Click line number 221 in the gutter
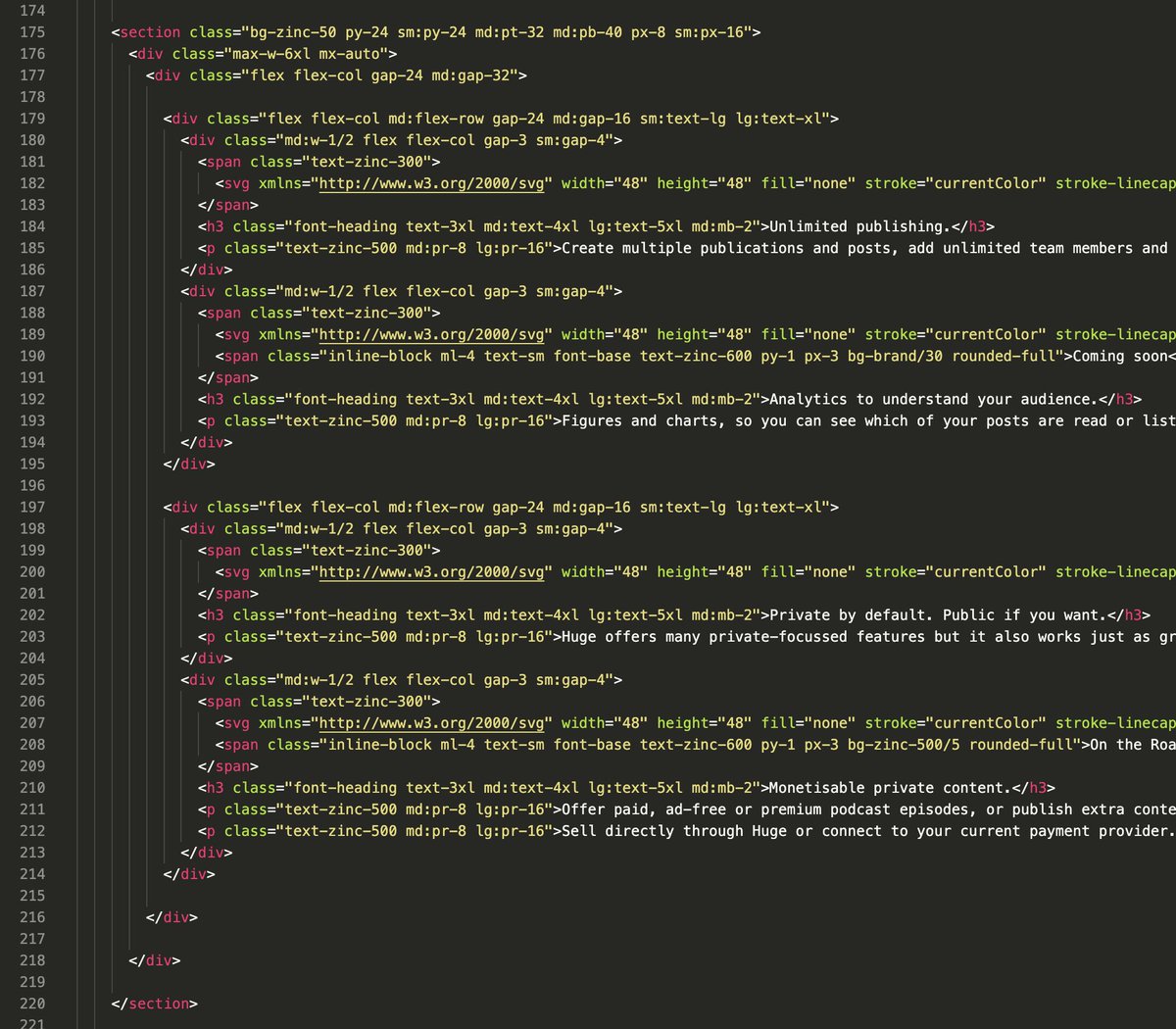The height and width of the screenshot is (1029, 1176). 32,1022
